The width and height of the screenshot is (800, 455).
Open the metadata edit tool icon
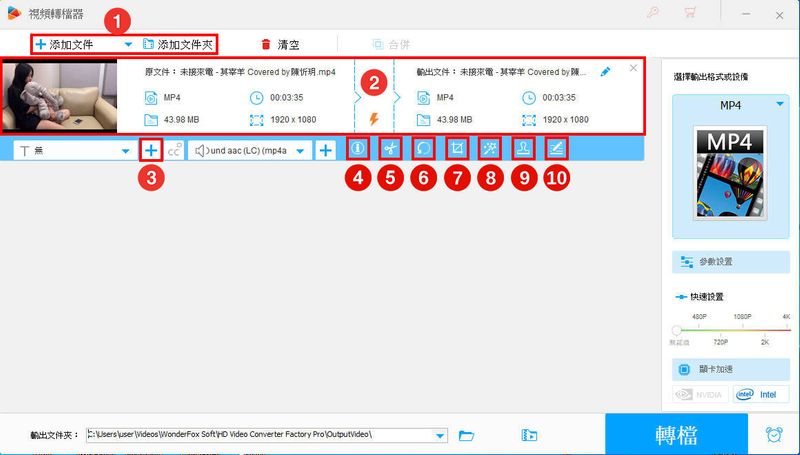click(556, 148)
